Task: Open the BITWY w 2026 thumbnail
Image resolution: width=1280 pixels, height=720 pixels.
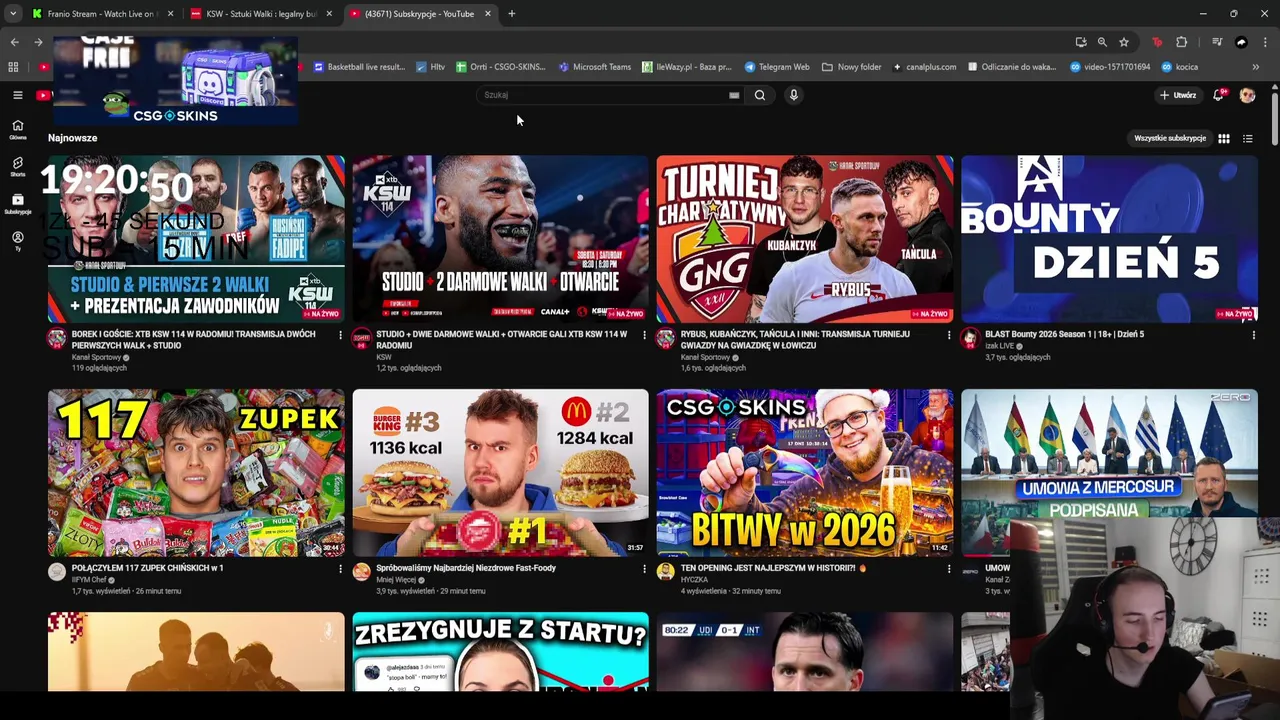Action: click(805, 473)
